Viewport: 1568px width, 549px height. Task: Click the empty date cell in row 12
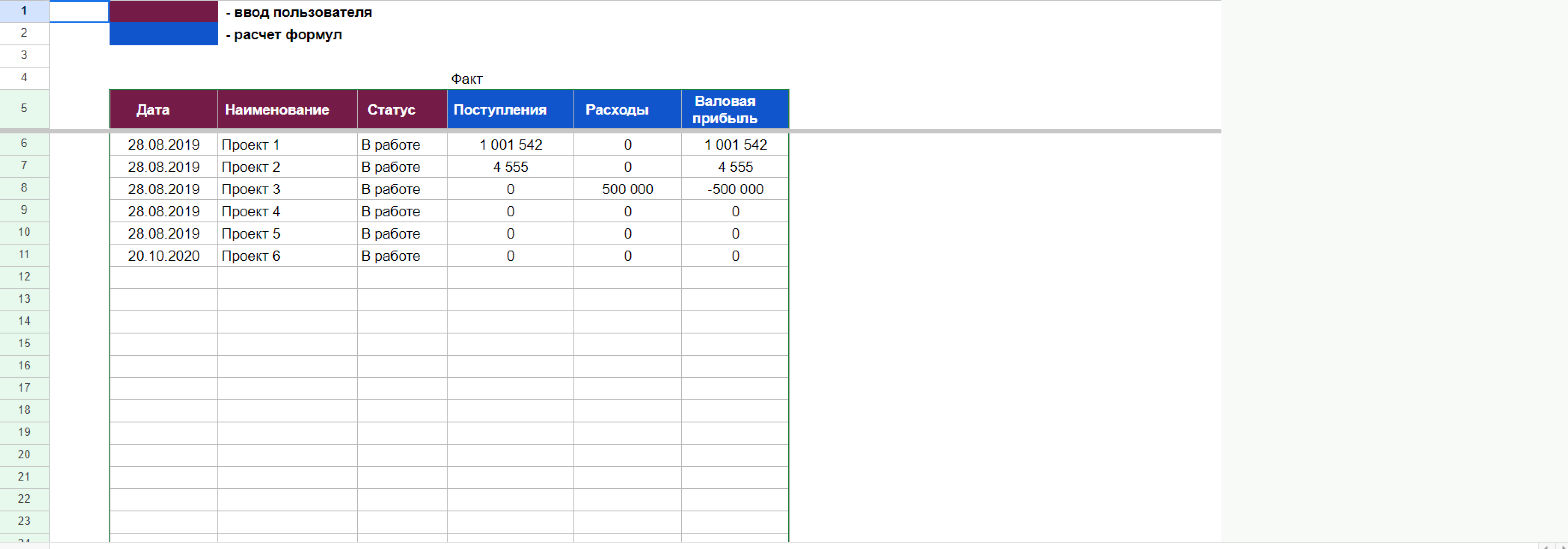click(163, 277)
